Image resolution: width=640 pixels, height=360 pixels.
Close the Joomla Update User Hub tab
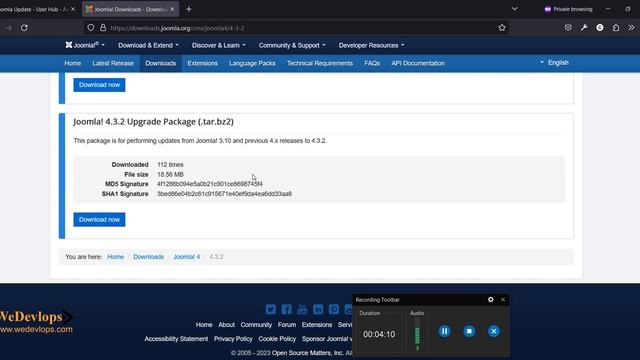point(73,9)
